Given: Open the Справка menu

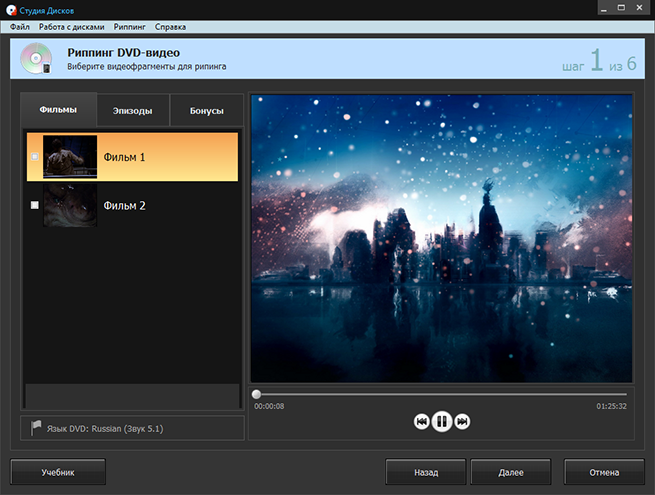Looking at the screenshot, I should coord(170,26).
